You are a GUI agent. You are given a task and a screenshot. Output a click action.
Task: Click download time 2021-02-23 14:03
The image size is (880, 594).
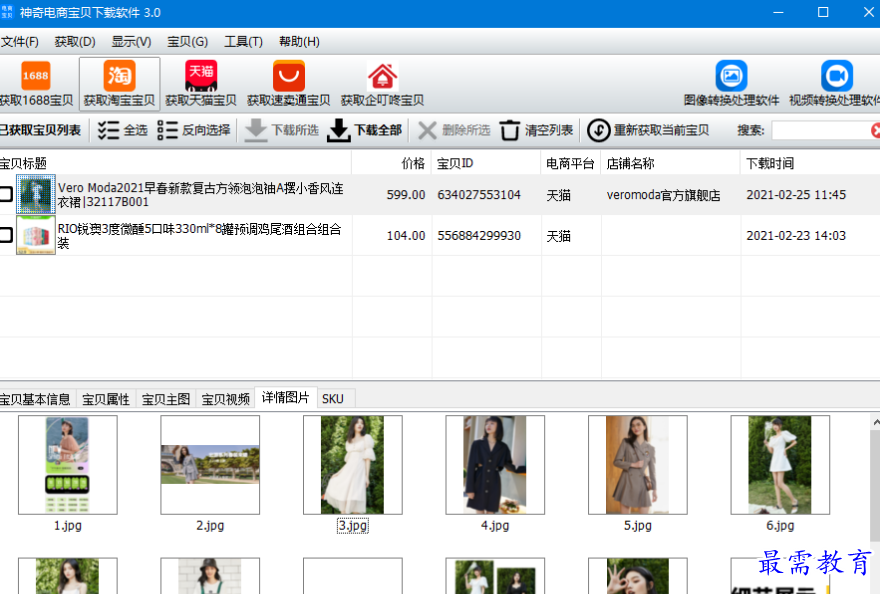[796, 236]
